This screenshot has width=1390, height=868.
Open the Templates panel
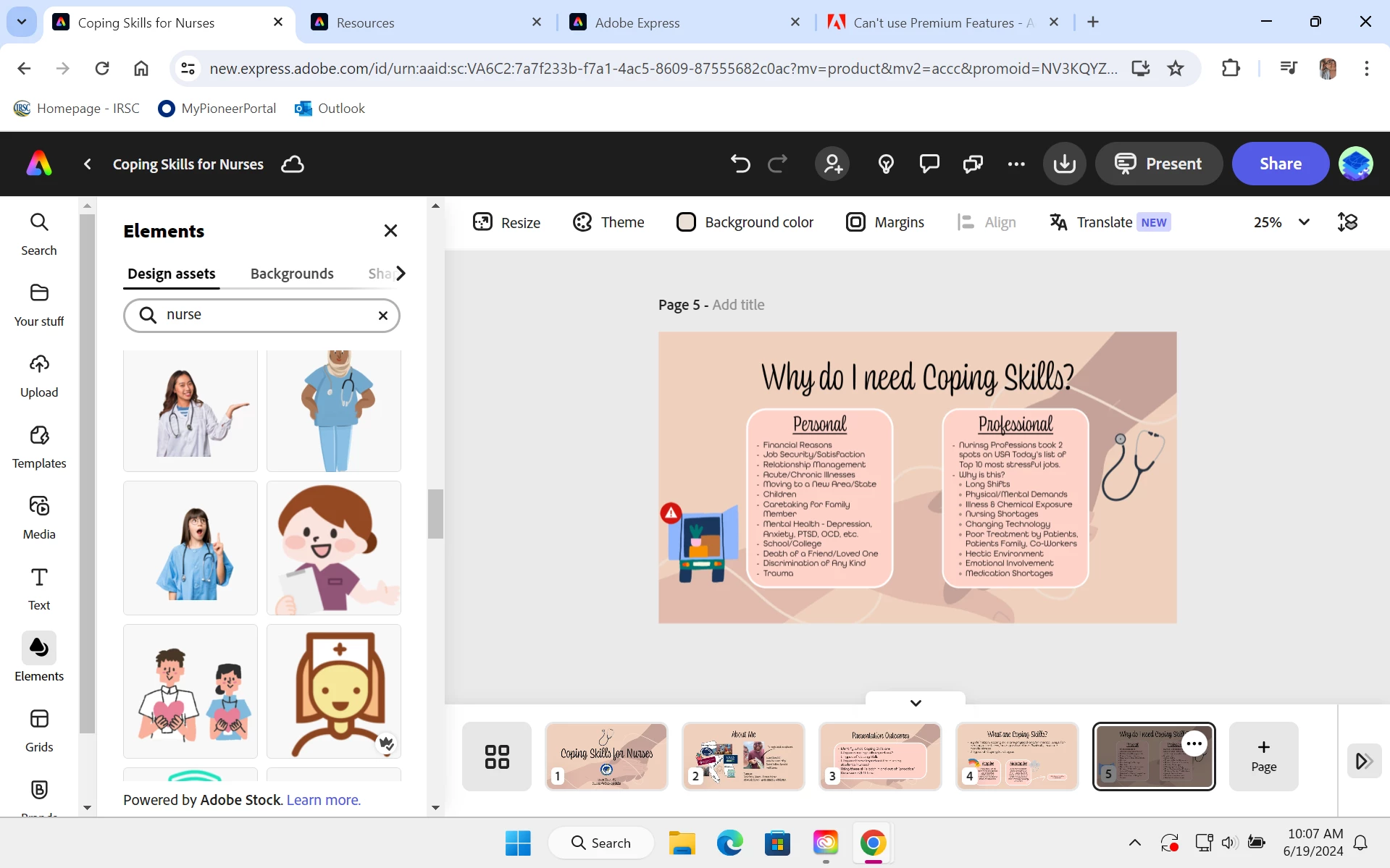point(39,447)
